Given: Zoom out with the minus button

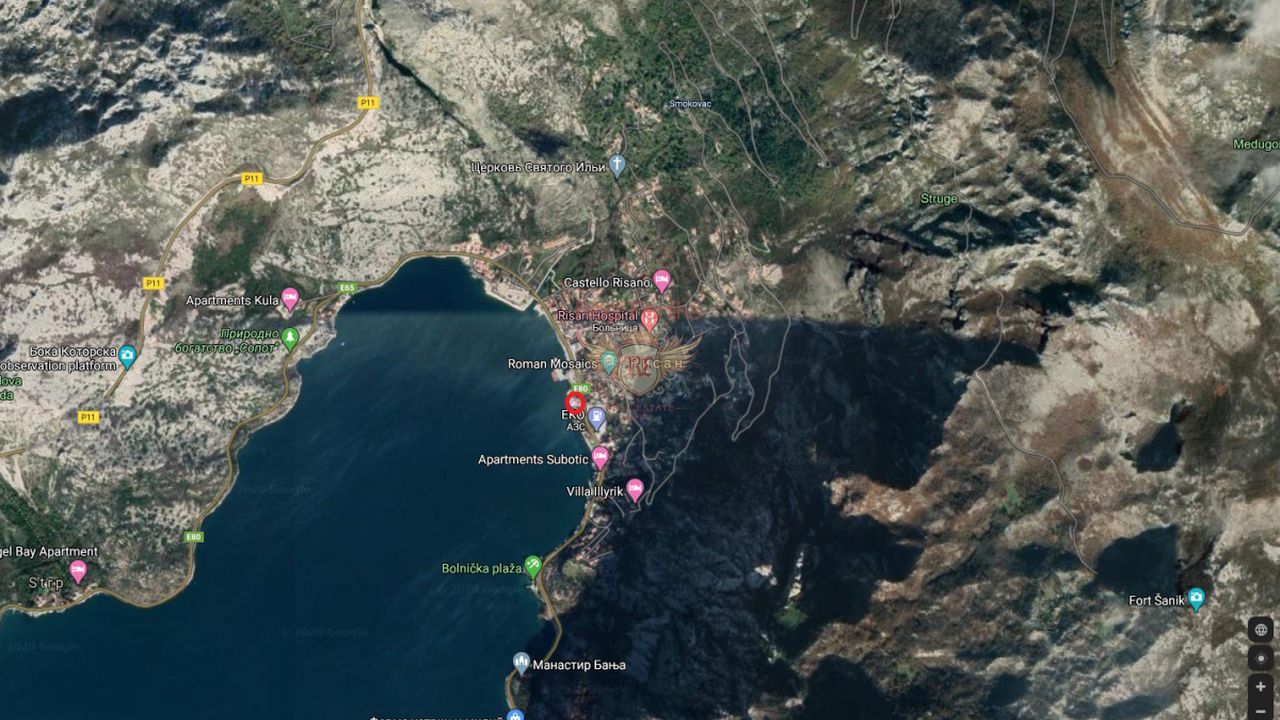Looking at the screenshot, I should tap(1260, 711).
